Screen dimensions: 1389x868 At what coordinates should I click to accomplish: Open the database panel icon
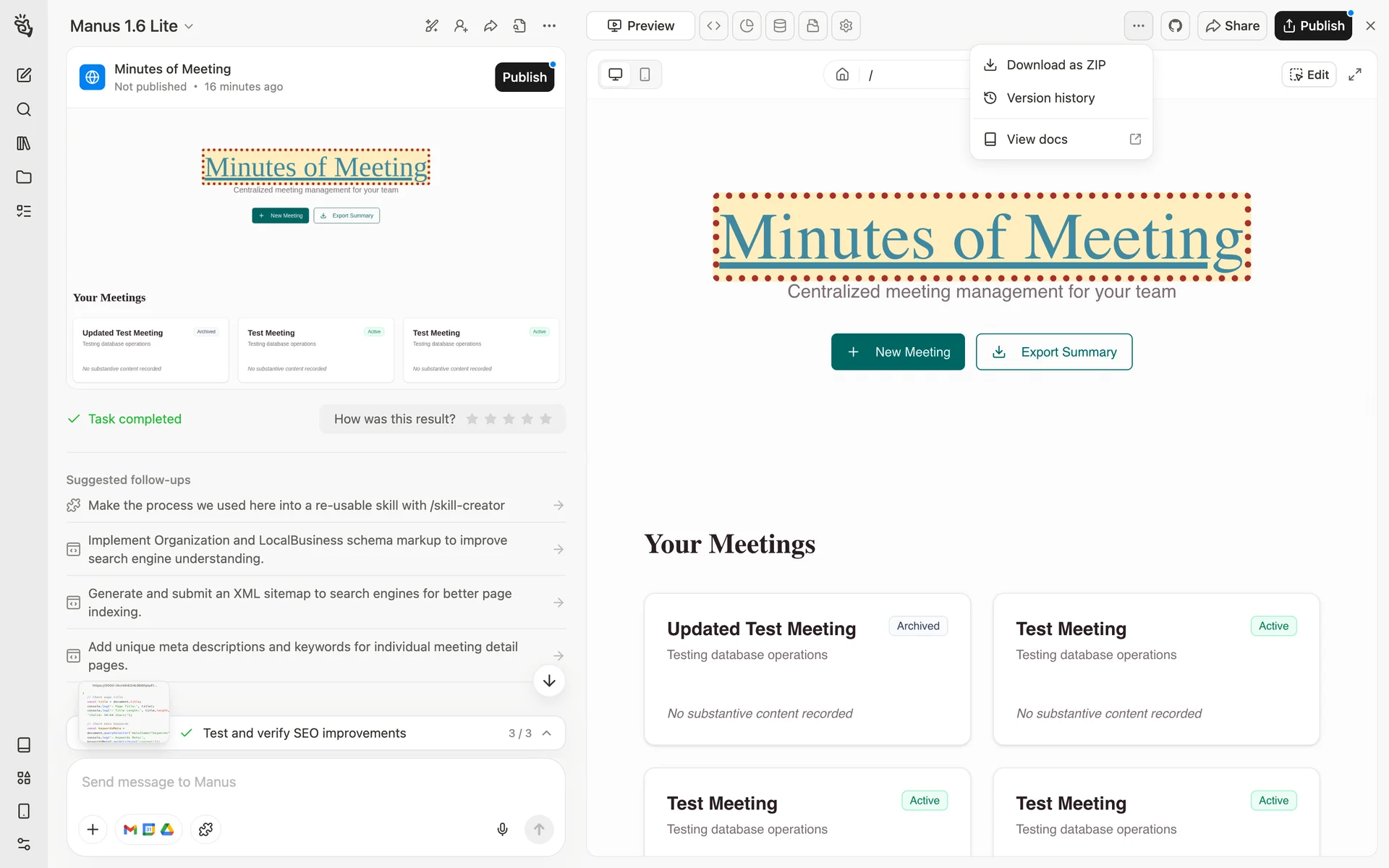[780, 26]
